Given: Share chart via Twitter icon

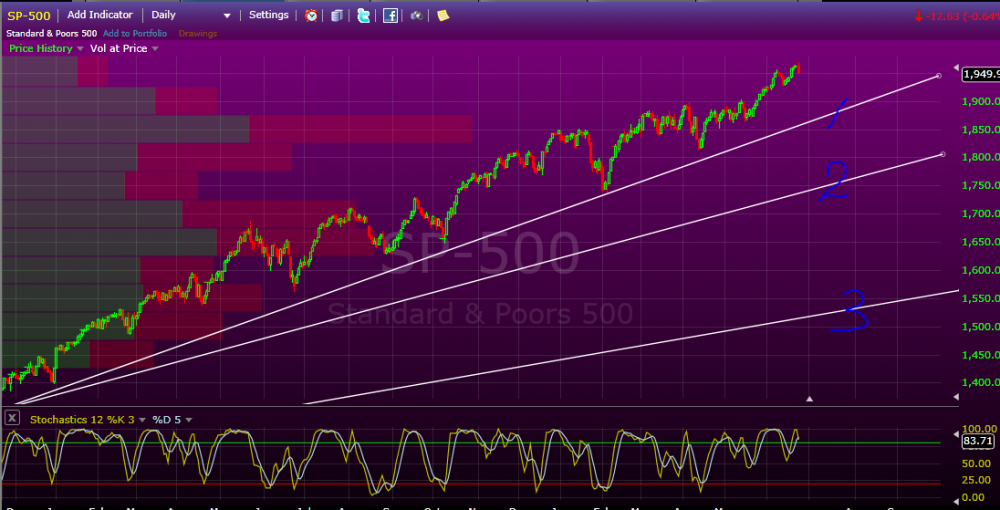Looking at the screenshot, I should [x=364, y=15].
